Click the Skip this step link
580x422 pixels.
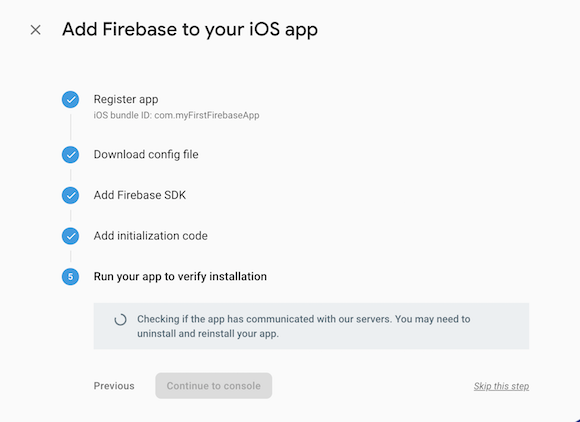click(x=501, y=386)
